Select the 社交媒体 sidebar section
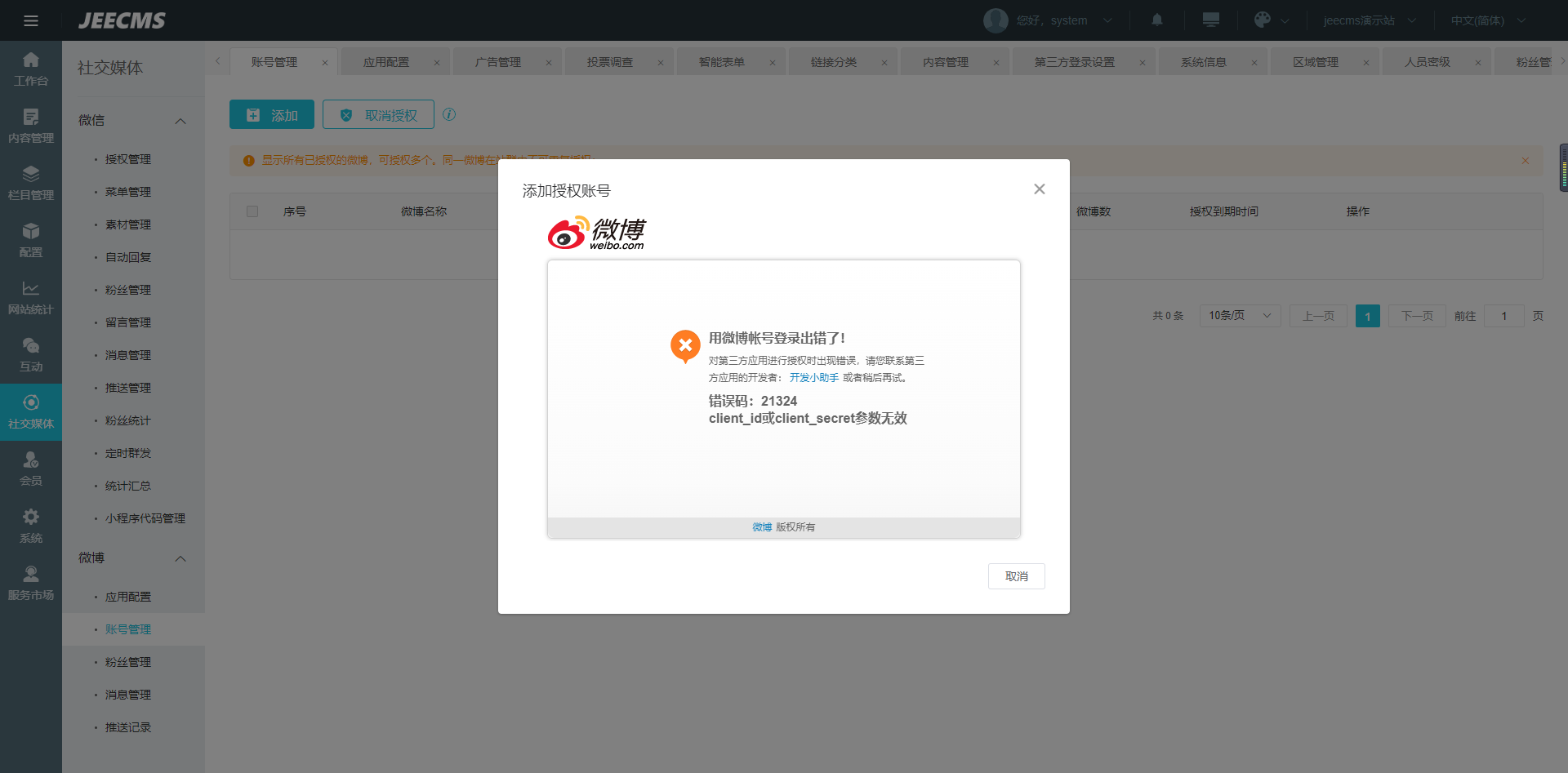 pyautogui.click(x=31, y=412)
